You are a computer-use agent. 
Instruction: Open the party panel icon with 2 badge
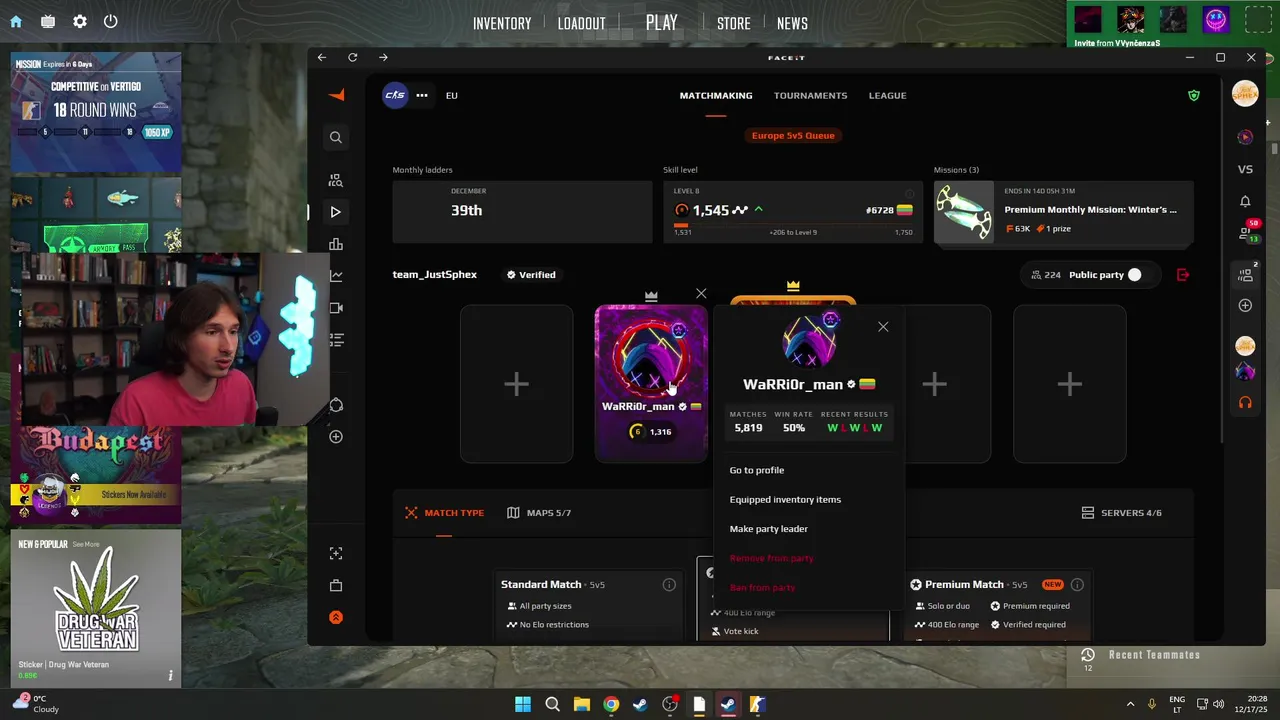point(1247,273)
